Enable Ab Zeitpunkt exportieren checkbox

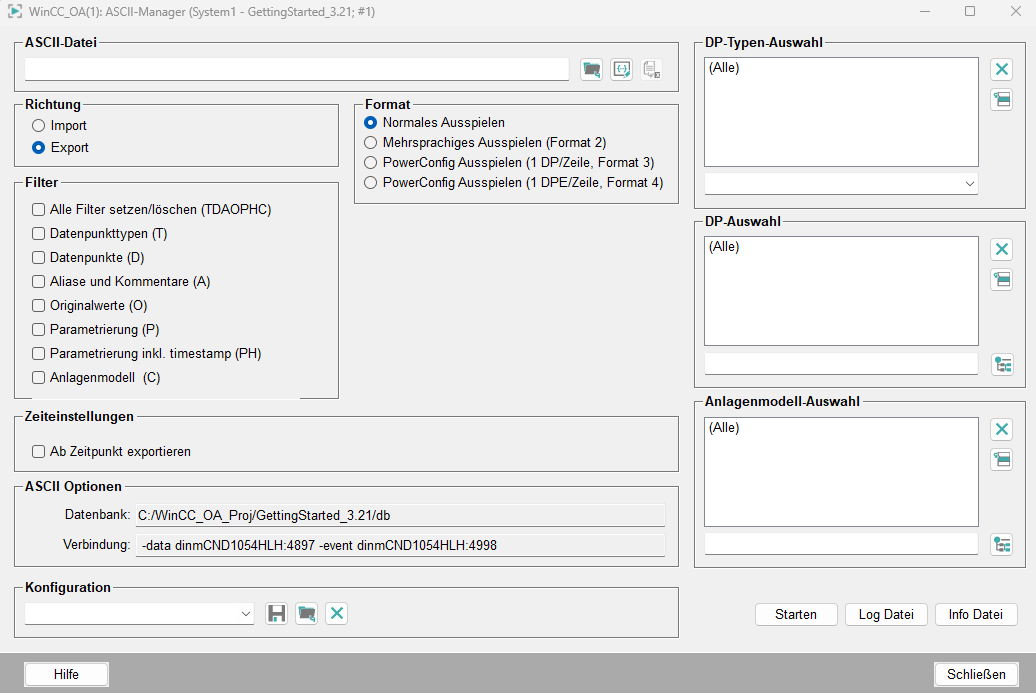pos(38,452)
